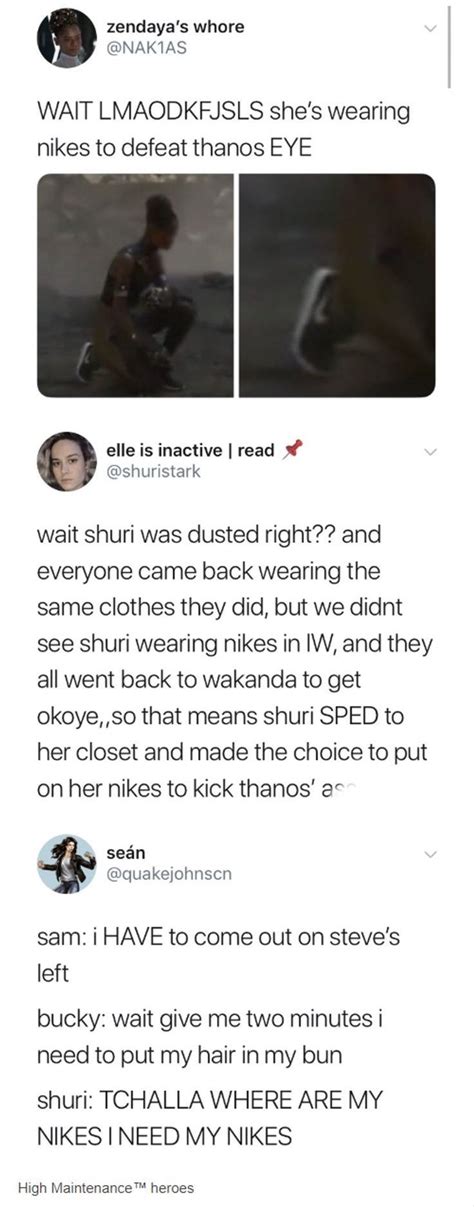Open seán's profile avatar
This screenshot has height=1207, width=474.
click(x=67, y=864)
